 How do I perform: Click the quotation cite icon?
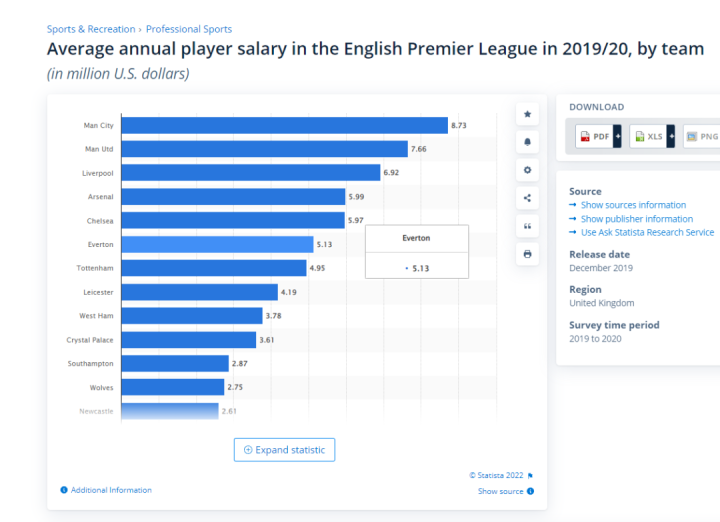(x=527, y=226)
